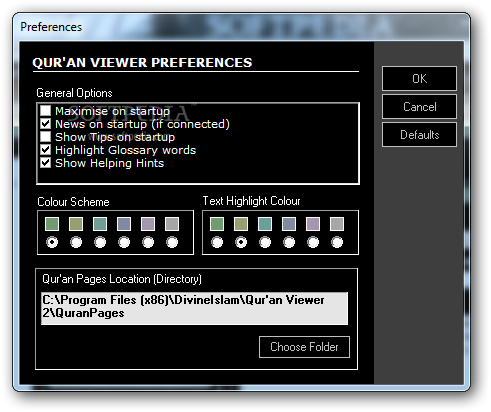Click the Cancel button
This screenshot has height=412, width=491.
(419, 107)
